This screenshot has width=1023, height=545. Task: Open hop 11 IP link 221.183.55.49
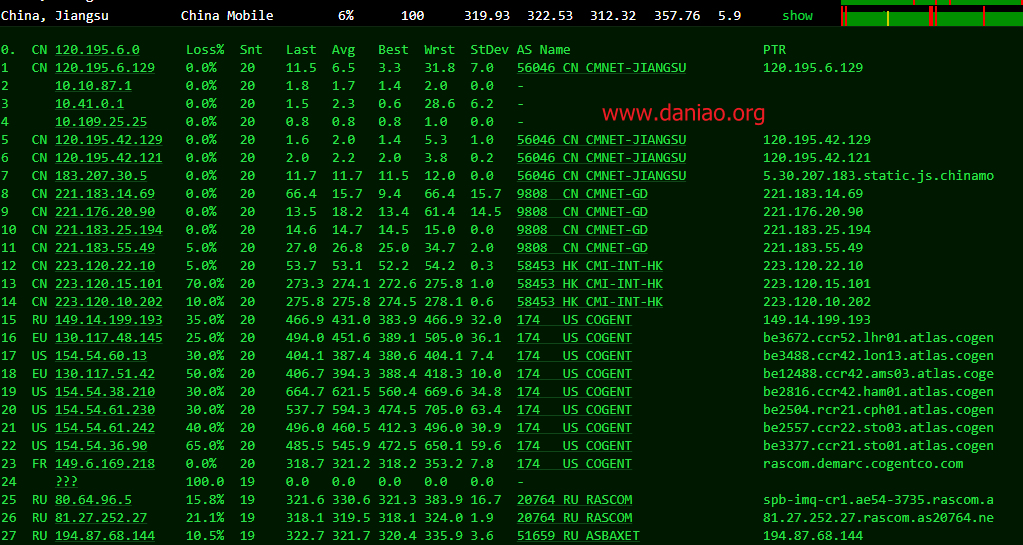pos(105,248)
